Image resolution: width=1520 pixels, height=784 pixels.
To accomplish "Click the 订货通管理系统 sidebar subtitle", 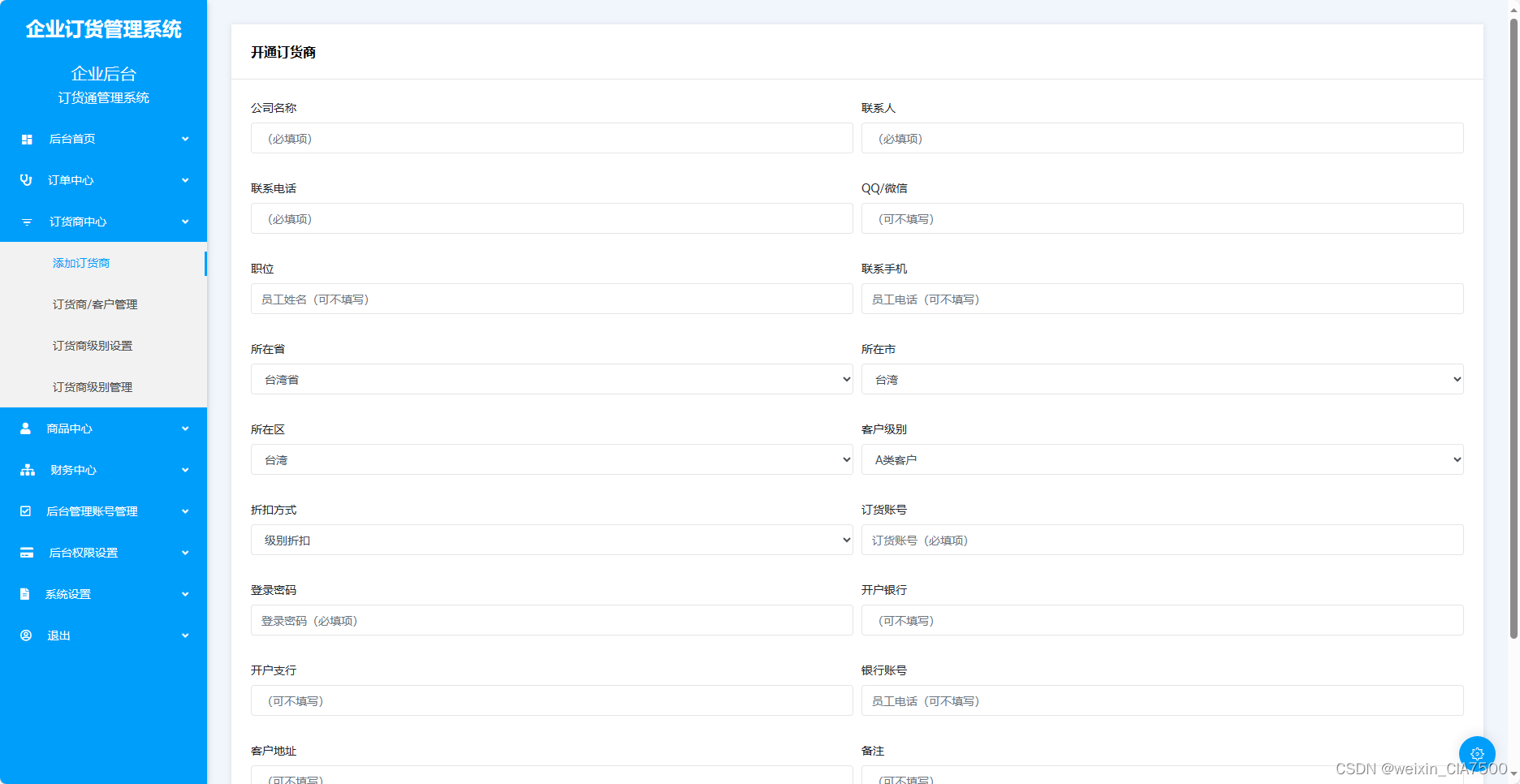I will (103, 97).
